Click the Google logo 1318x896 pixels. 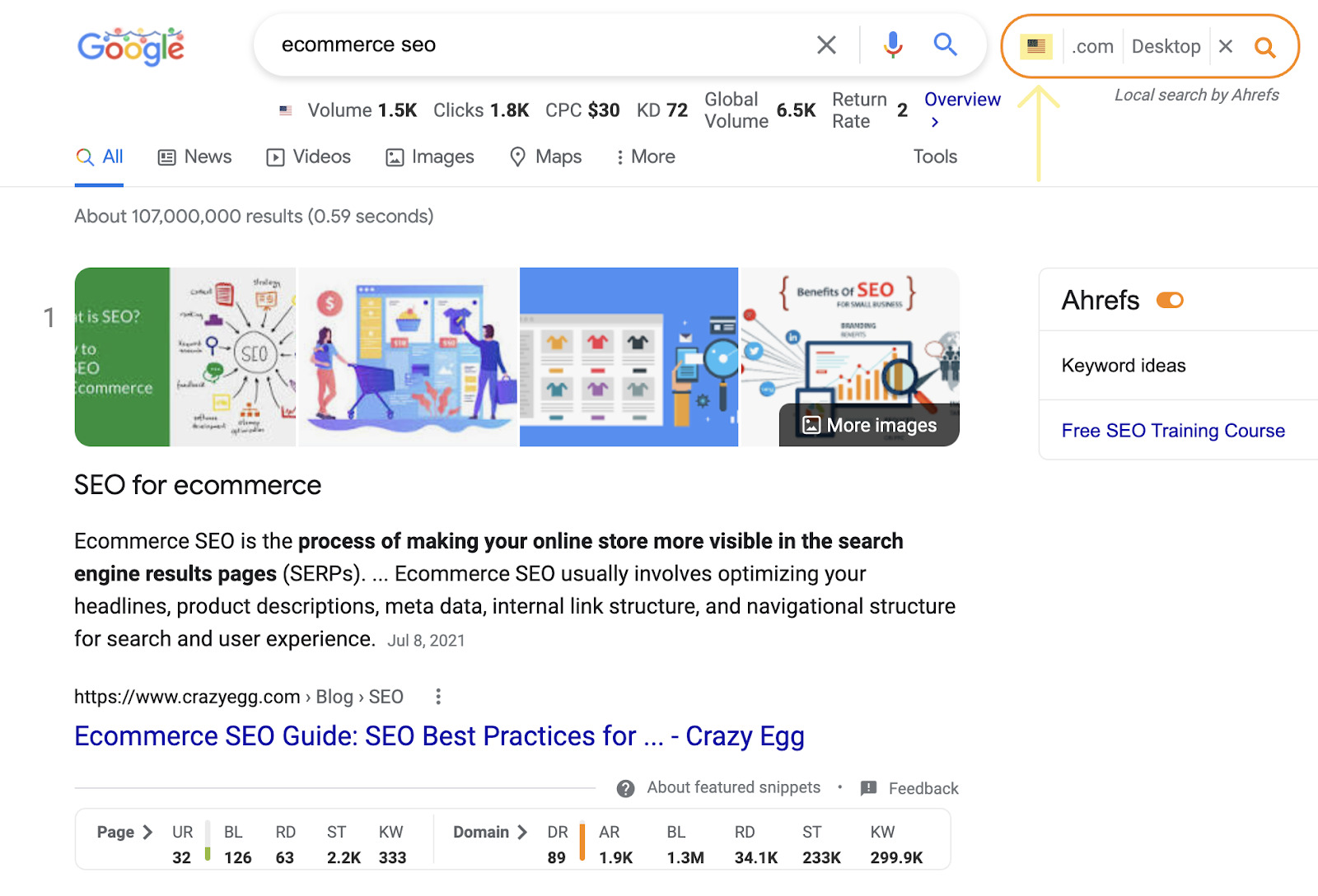(x=131, y=46)
